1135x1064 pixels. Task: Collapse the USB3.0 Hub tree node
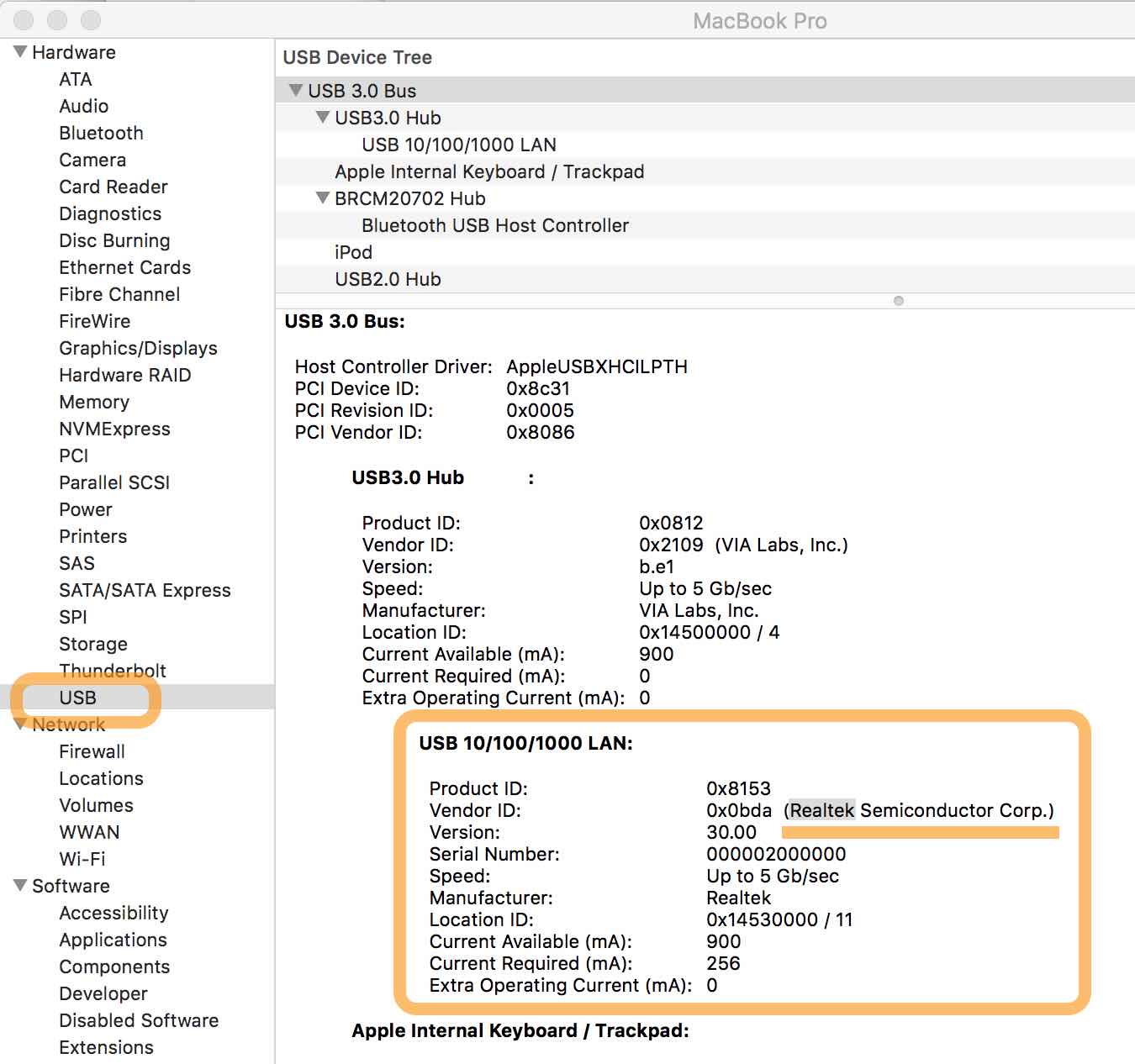(x=322, y=117)
